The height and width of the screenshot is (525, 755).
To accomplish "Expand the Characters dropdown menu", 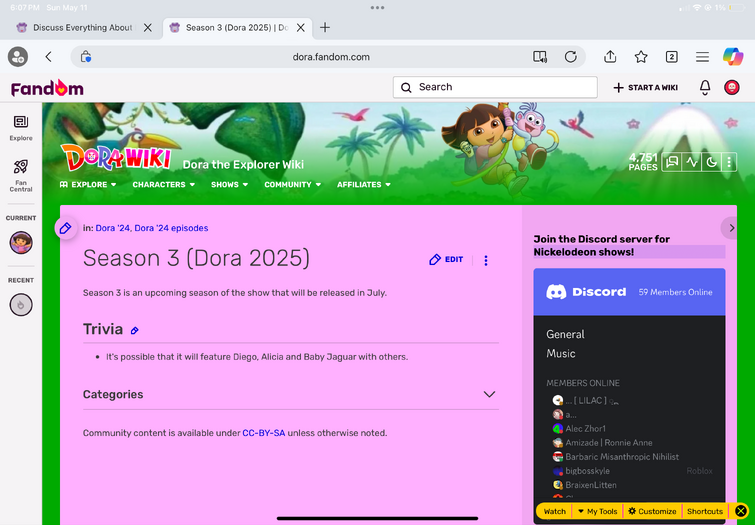I will 164,184.
